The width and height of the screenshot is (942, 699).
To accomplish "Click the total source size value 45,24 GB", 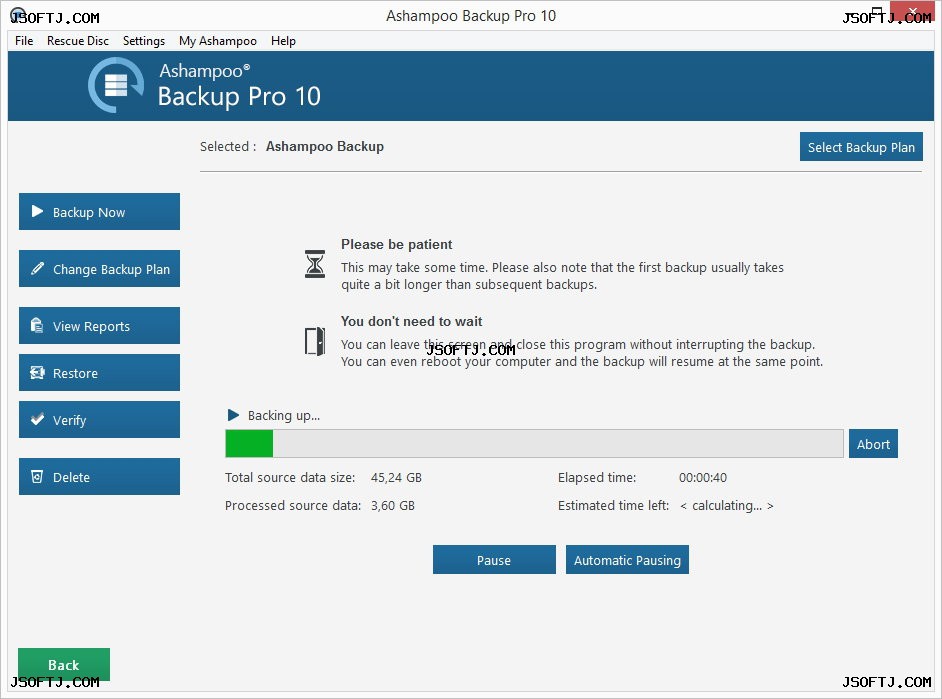I will 397,477.
